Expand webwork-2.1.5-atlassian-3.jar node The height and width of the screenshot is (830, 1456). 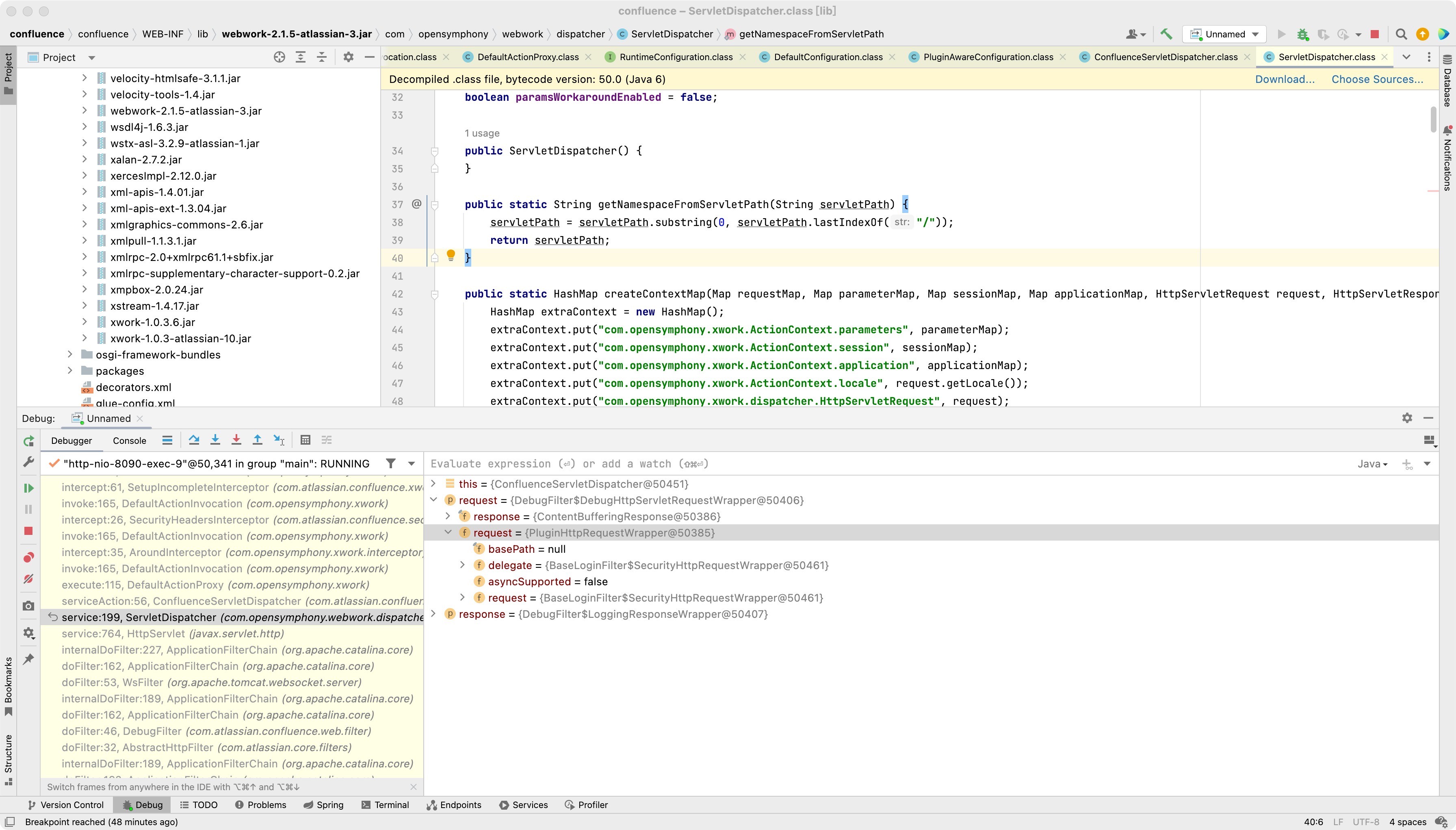84,111
